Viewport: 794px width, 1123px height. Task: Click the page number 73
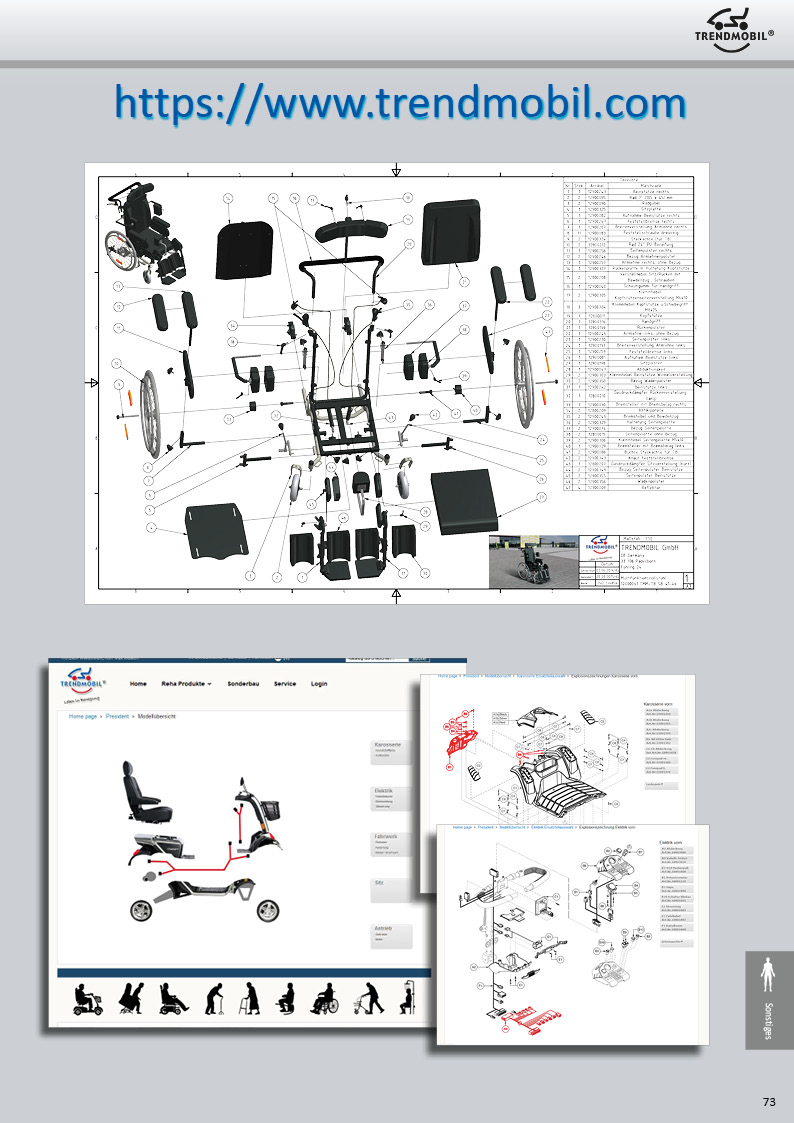point(769,1102)
